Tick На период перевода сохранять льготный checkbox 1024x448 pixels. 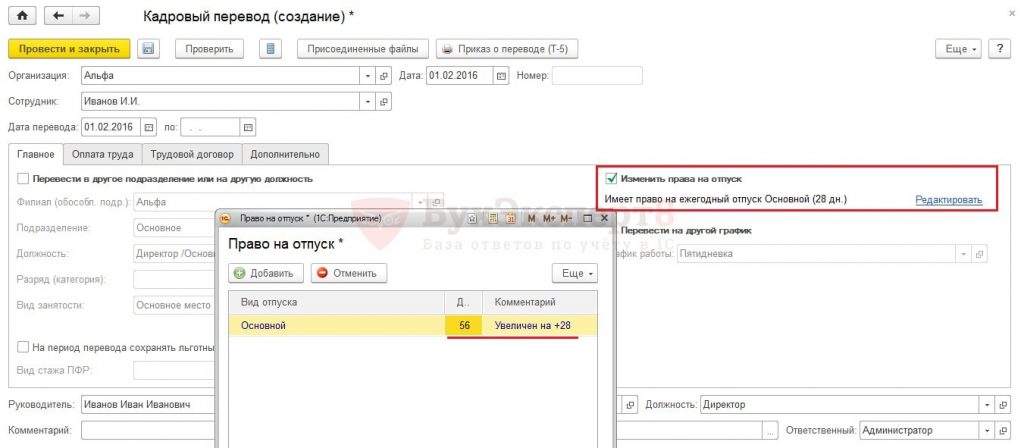coord(24,347)
